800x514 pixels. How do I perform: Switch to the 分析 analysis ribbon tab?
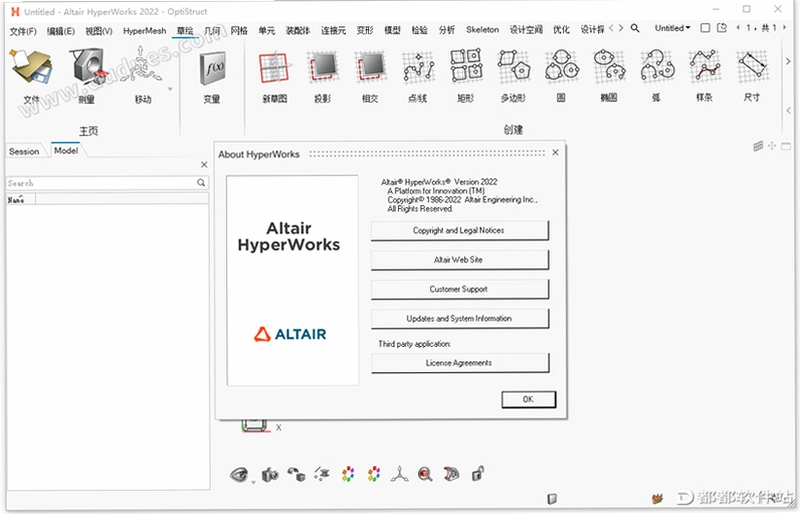click(x=446, y=30)
